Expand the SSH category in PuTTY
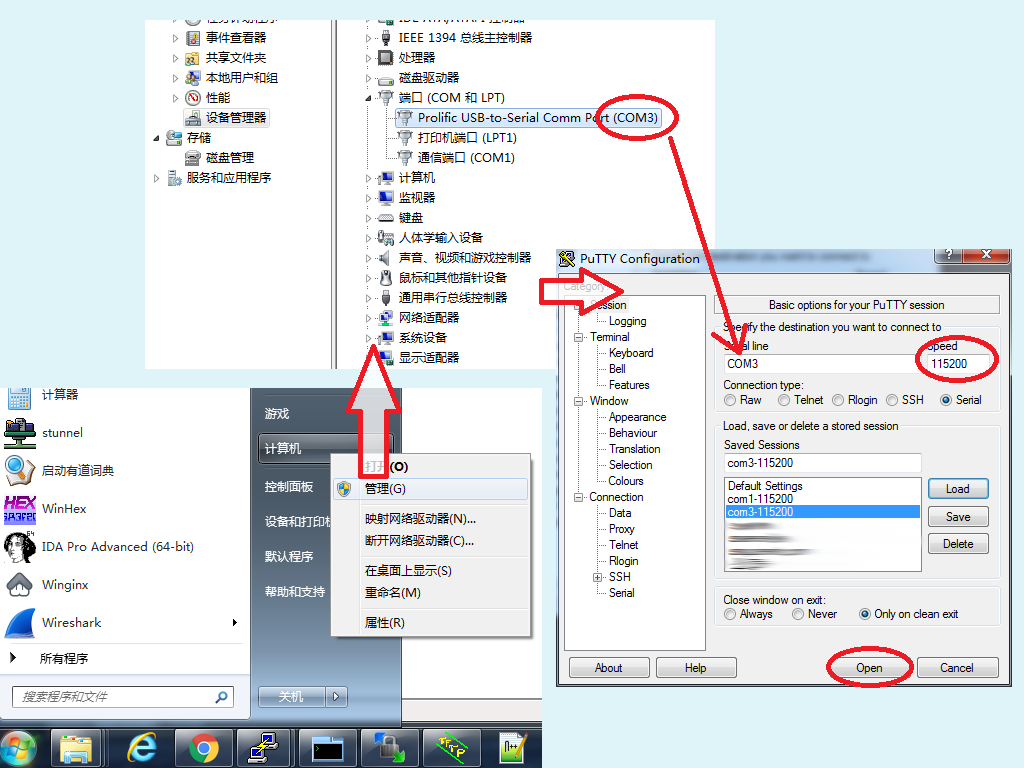 pos(597,577)
